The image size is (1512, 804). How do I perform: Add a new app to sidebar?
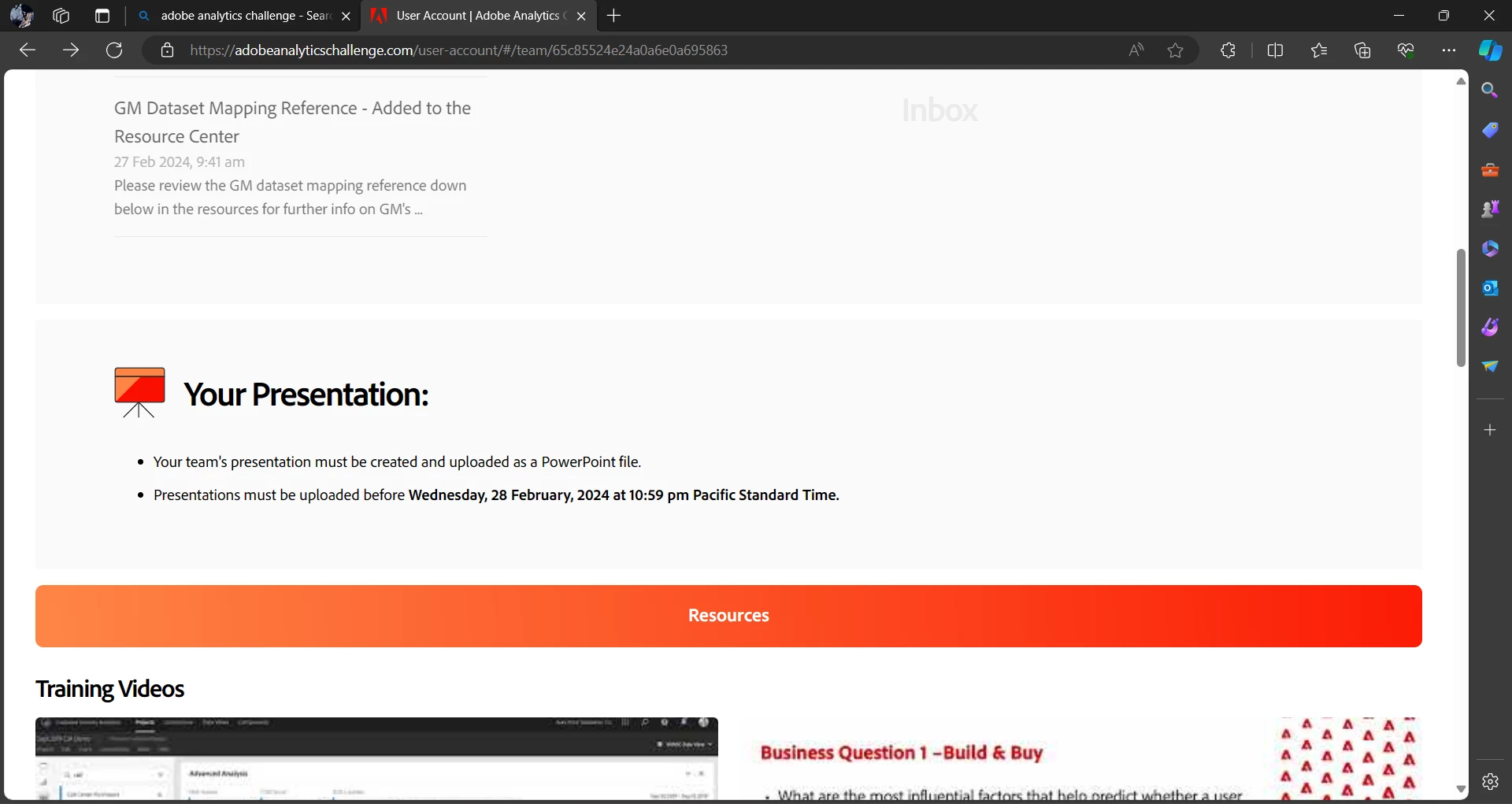coord(1490,430)
